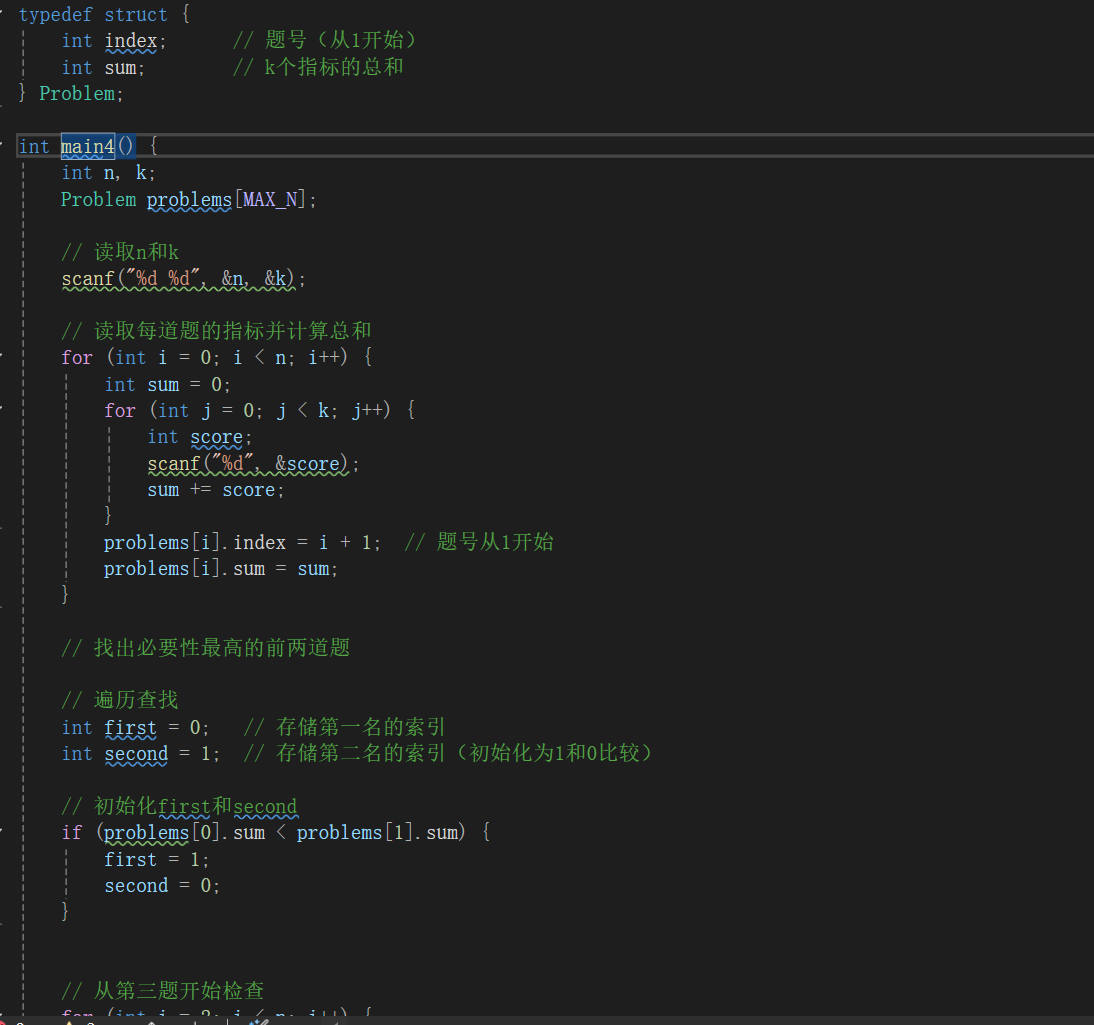Screen dimensions: 1094x1025
Task: Click the 'int second = 1;' declaration
Action: point(141,754)
